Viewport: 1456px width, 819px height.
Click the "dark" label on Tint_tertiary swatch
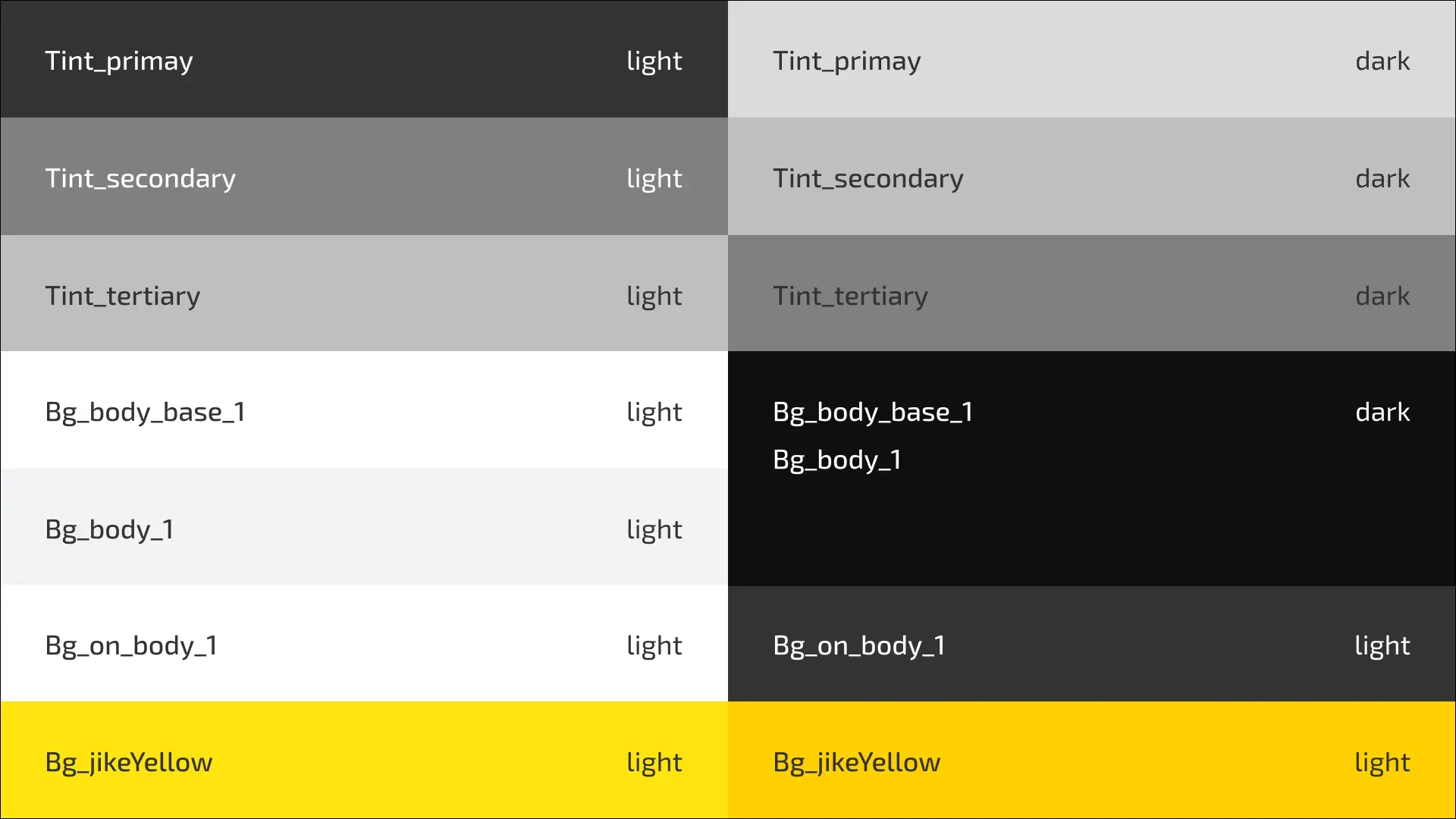[1382, 296]
